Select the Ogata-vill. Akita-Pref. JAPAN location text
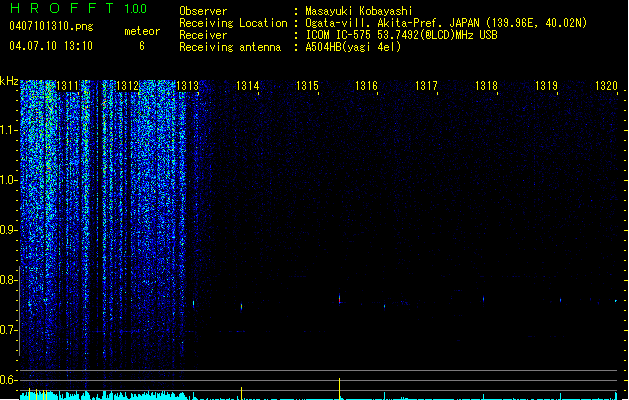This screenshot has height=400, width=629. (446, 23)
